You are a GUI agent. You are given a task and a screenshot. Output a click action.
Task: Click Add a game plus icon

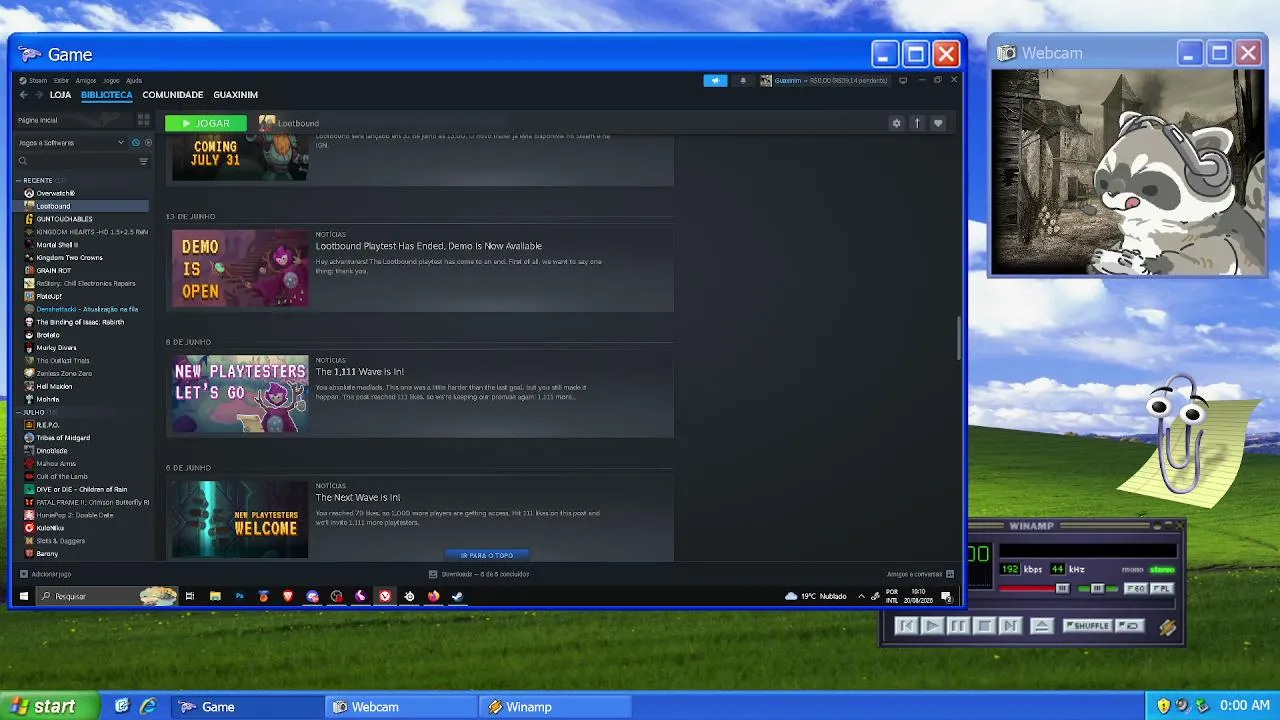[24, 574]
